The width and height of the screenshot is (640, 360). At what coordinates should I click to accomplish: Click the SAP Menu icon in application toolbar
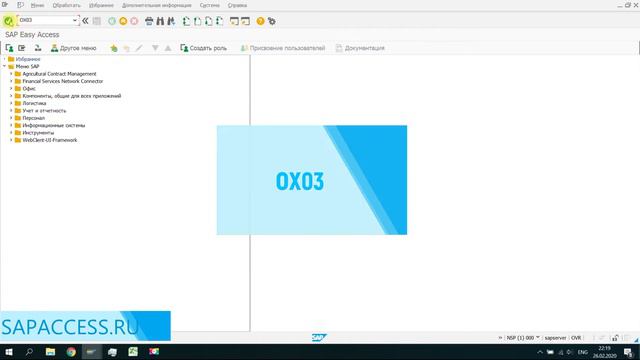pos(22,48)
